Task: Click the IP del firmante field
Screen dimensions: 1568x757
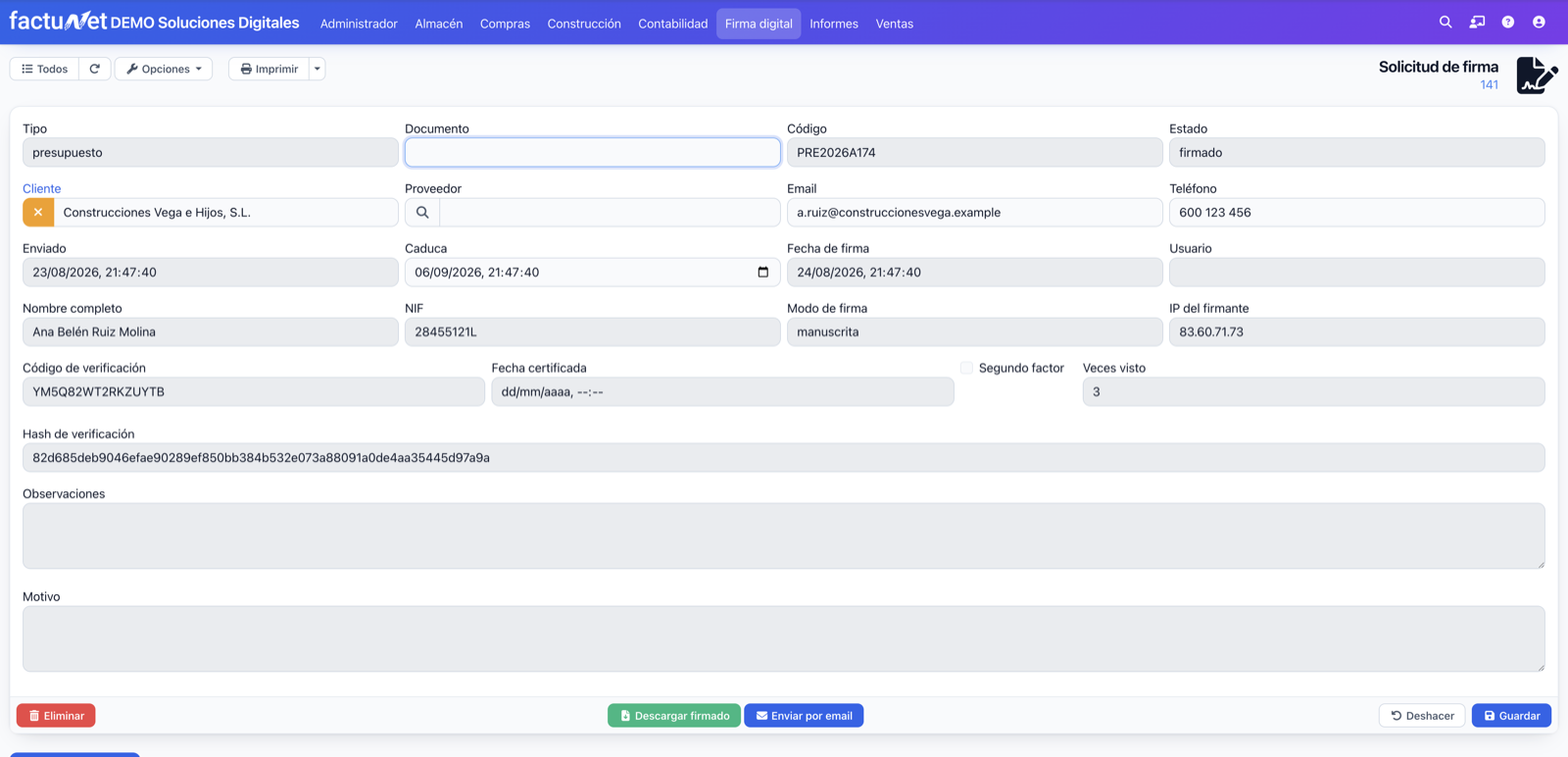Action: (1357, 332)
